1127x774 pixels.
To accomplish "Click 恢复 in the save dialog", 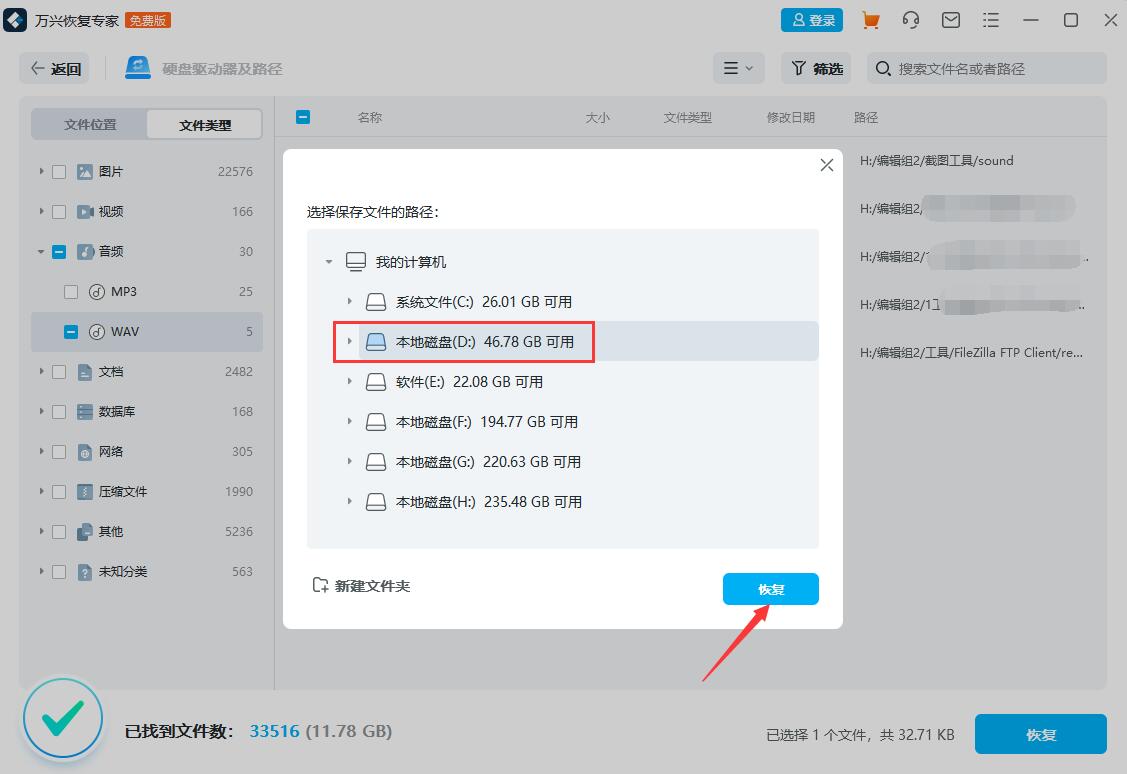I will (770, 589).
